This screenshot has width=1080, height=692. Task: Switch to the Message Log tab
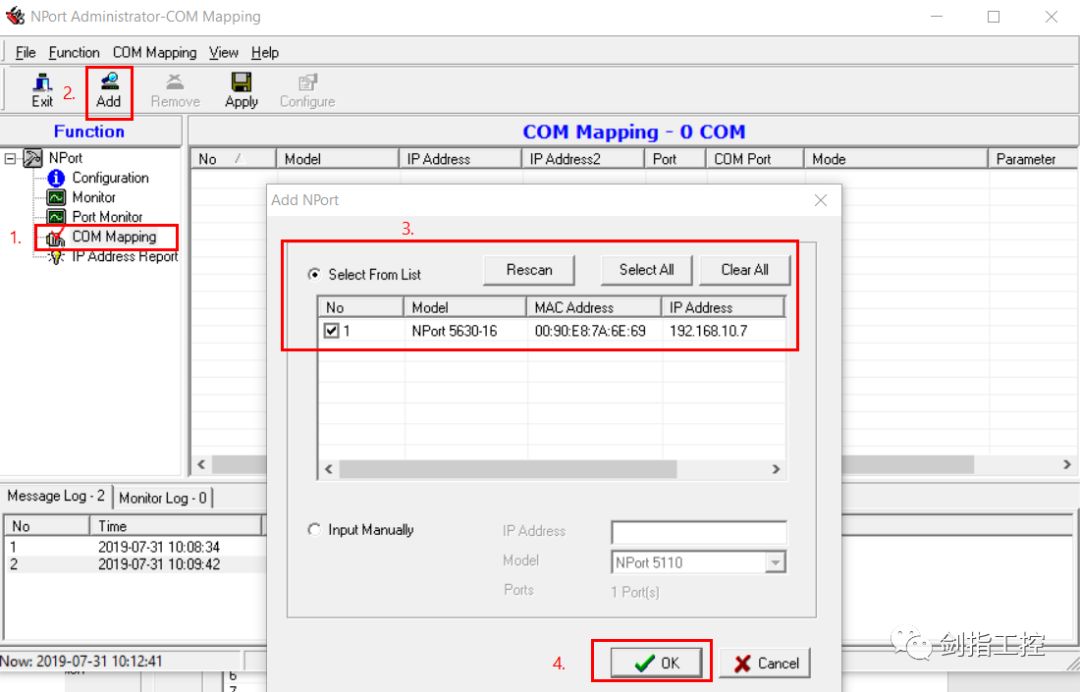(56, 496)
